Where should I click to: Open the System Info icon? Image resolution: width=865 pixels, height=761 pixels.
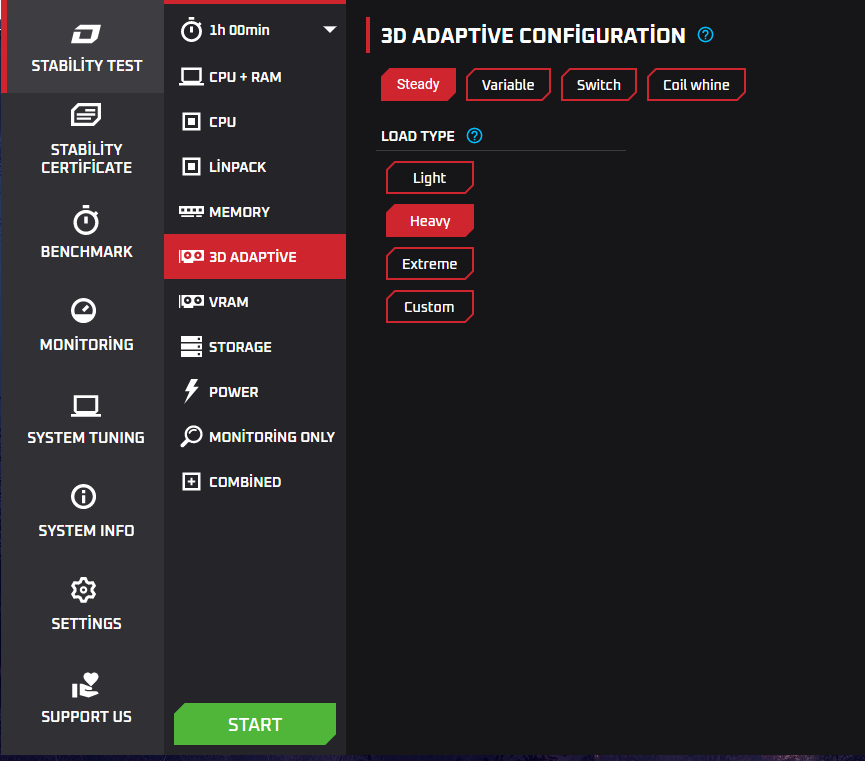pos(83,496)
